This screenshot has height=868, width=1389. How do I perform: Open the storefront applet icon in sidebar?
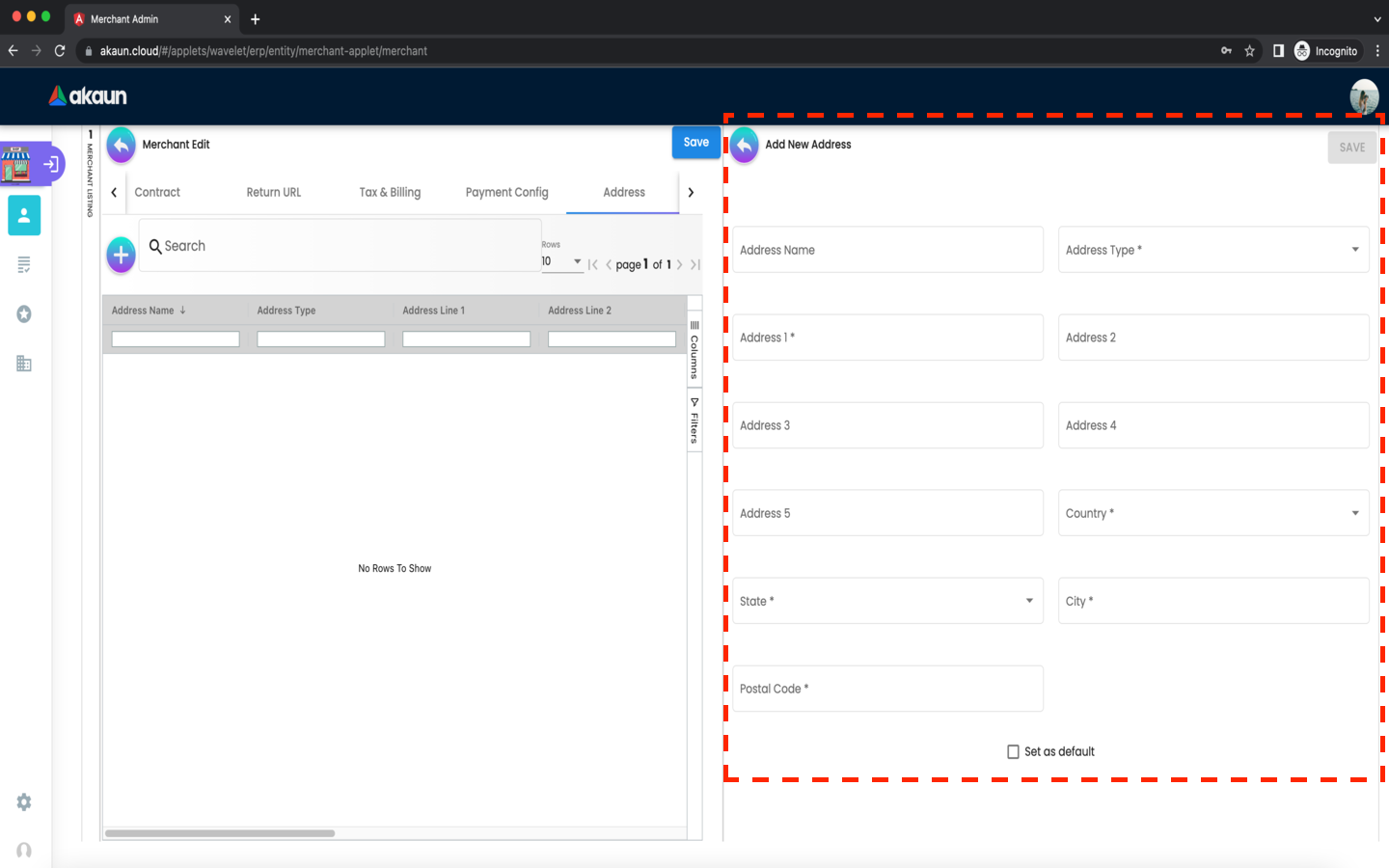[16, 164]
